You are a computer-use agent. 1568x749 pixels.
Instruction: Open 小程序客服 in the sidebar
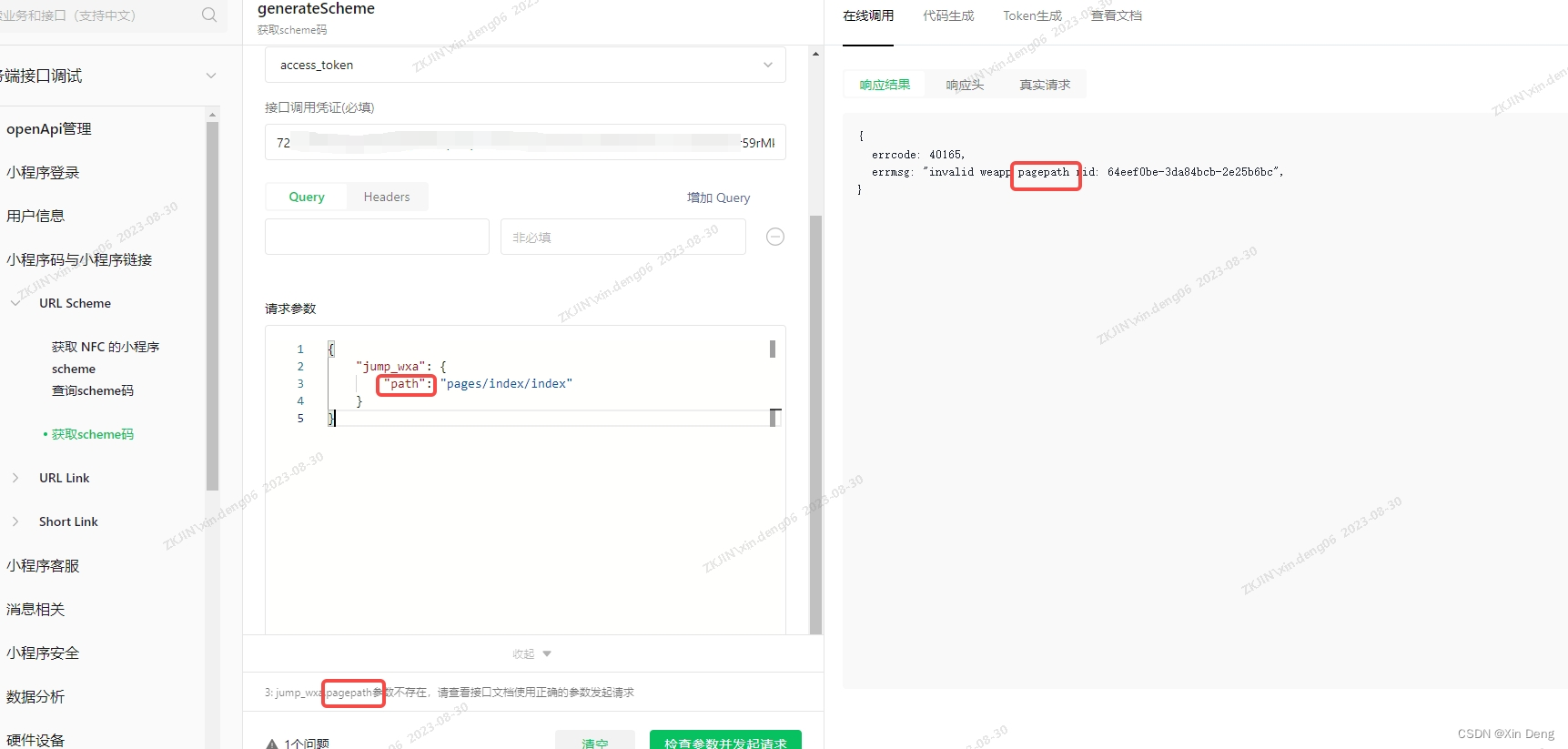point(43,565)
